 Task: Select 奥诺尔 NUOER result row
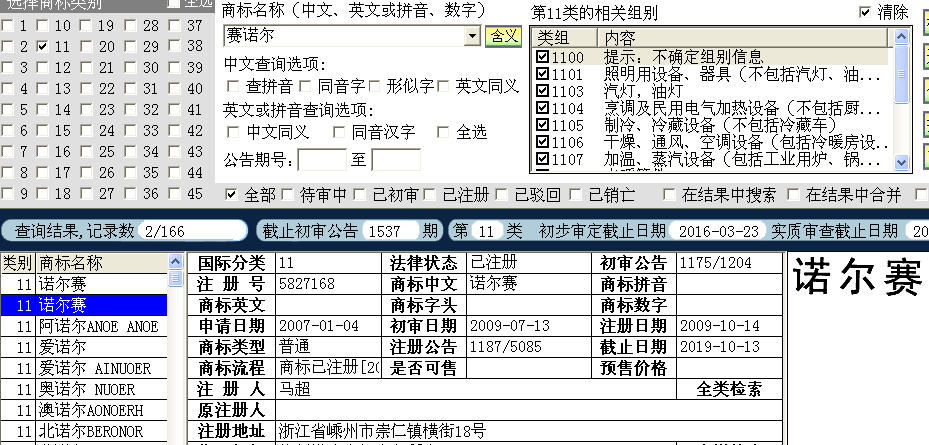(x=84, y=389)
